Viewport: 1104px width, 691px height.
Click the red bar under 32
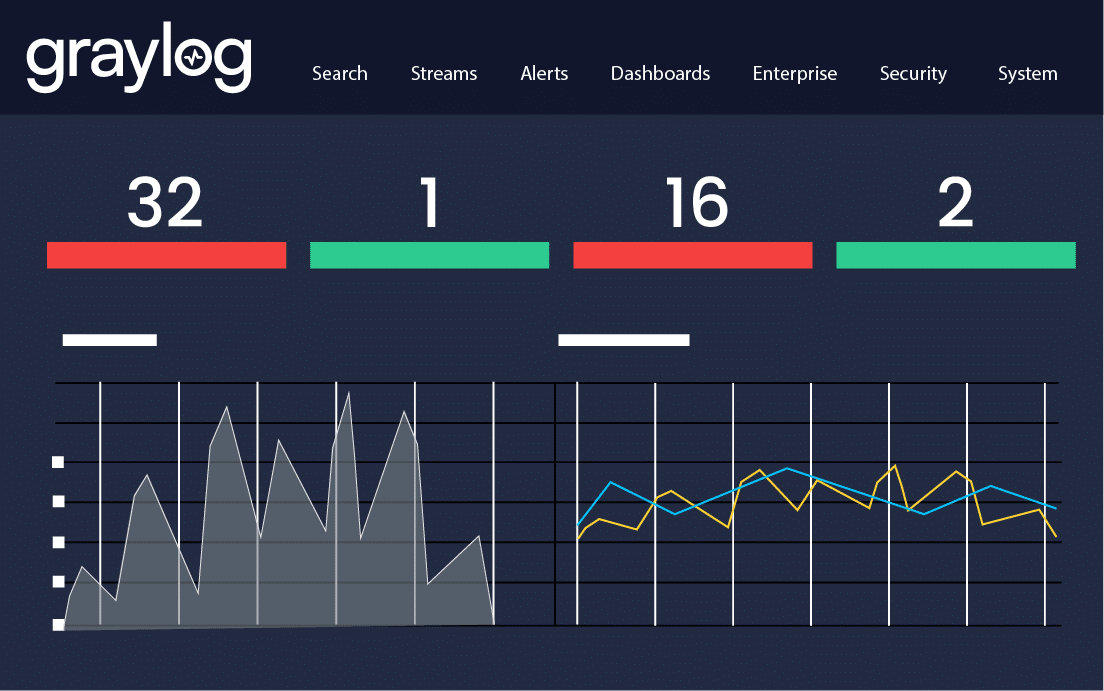(x=166, y=255)
